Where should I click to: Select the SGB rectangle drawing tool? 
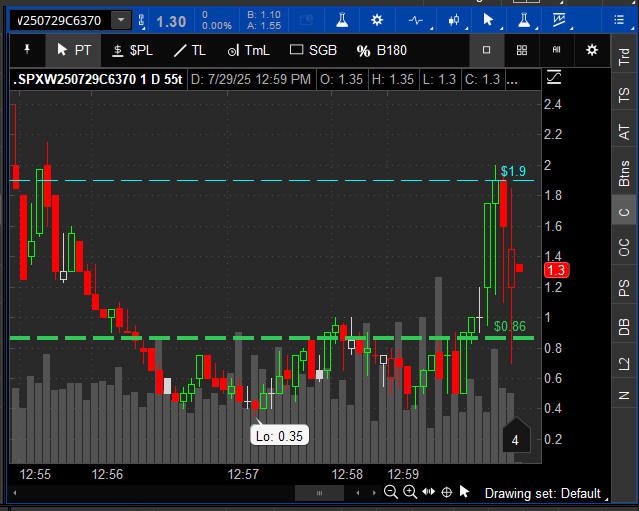coord(313,49)
